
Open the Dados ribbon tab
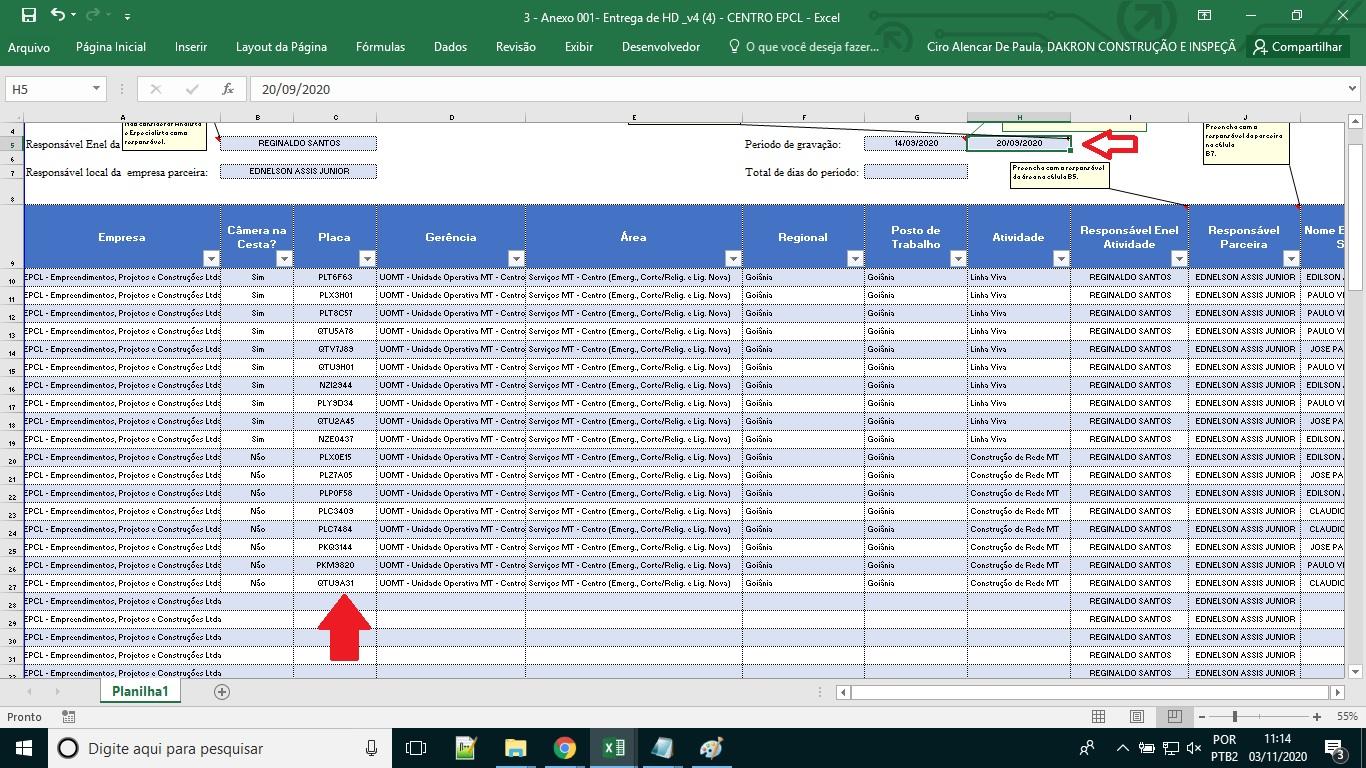point(450,47)
